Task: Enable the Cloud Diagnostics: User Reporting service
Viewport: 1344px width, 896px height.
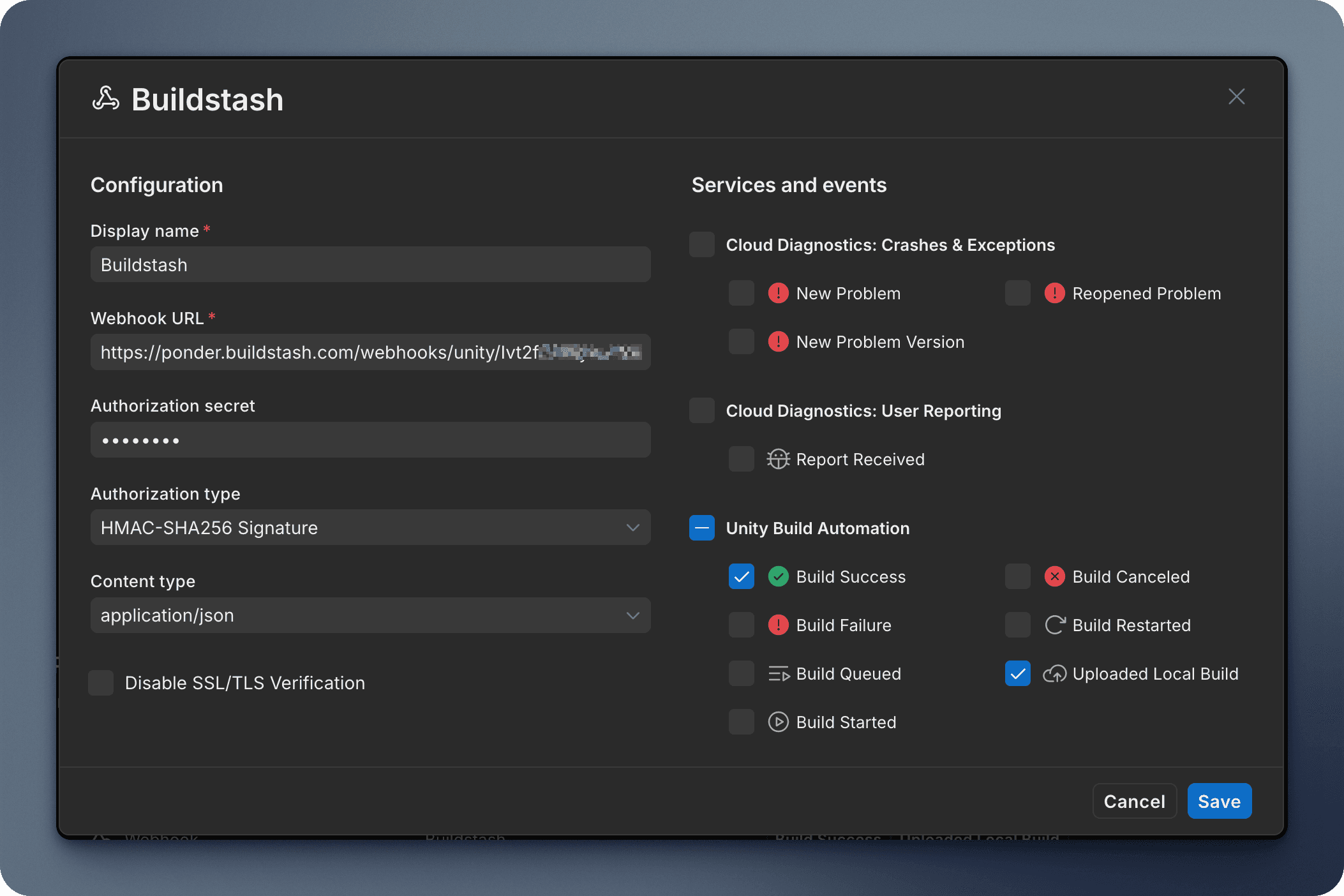Action: click(701, 410)
